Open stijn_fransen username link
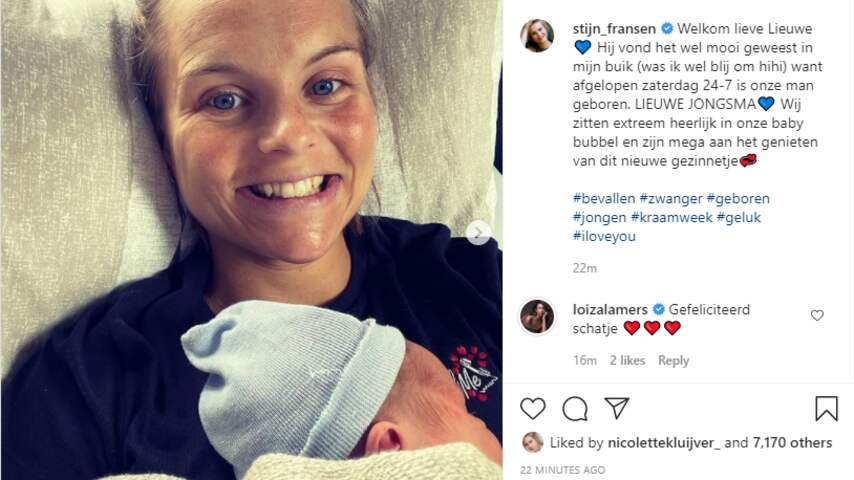This screenshot has height=480, width=854. pos(614,29)
